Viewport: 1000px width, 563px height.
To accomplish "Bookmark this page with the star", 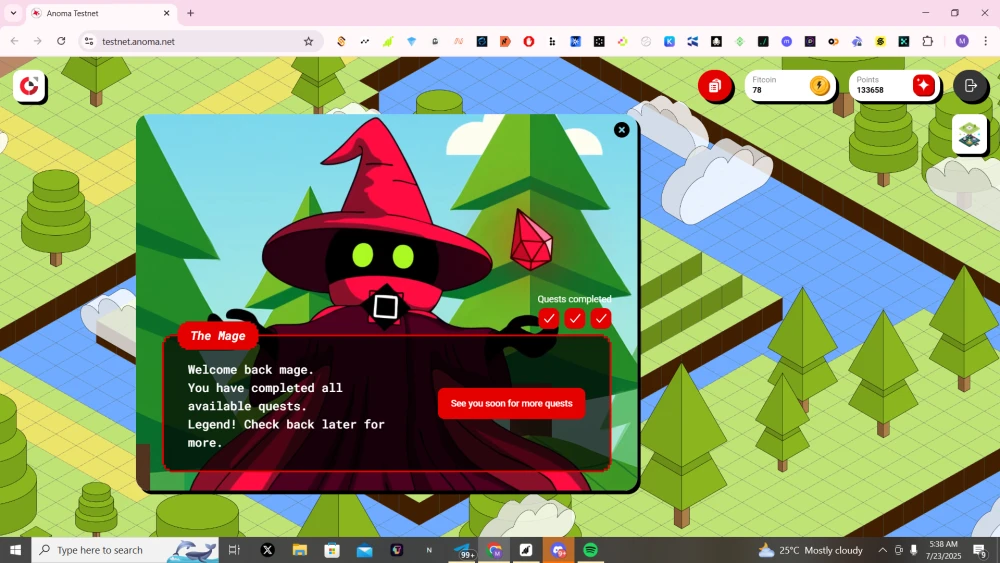I will click(x=308, y=41).
